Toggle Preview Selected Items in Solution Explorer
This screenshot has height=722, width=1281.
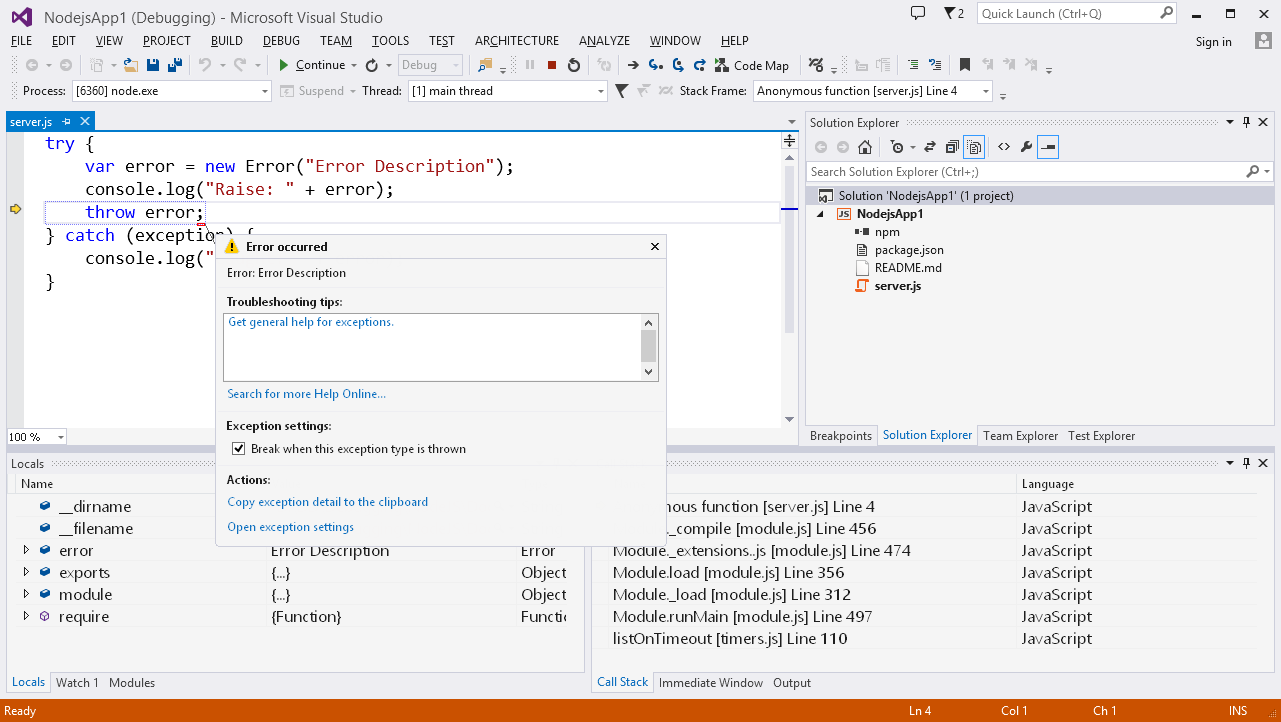[x=1047, y=147]
